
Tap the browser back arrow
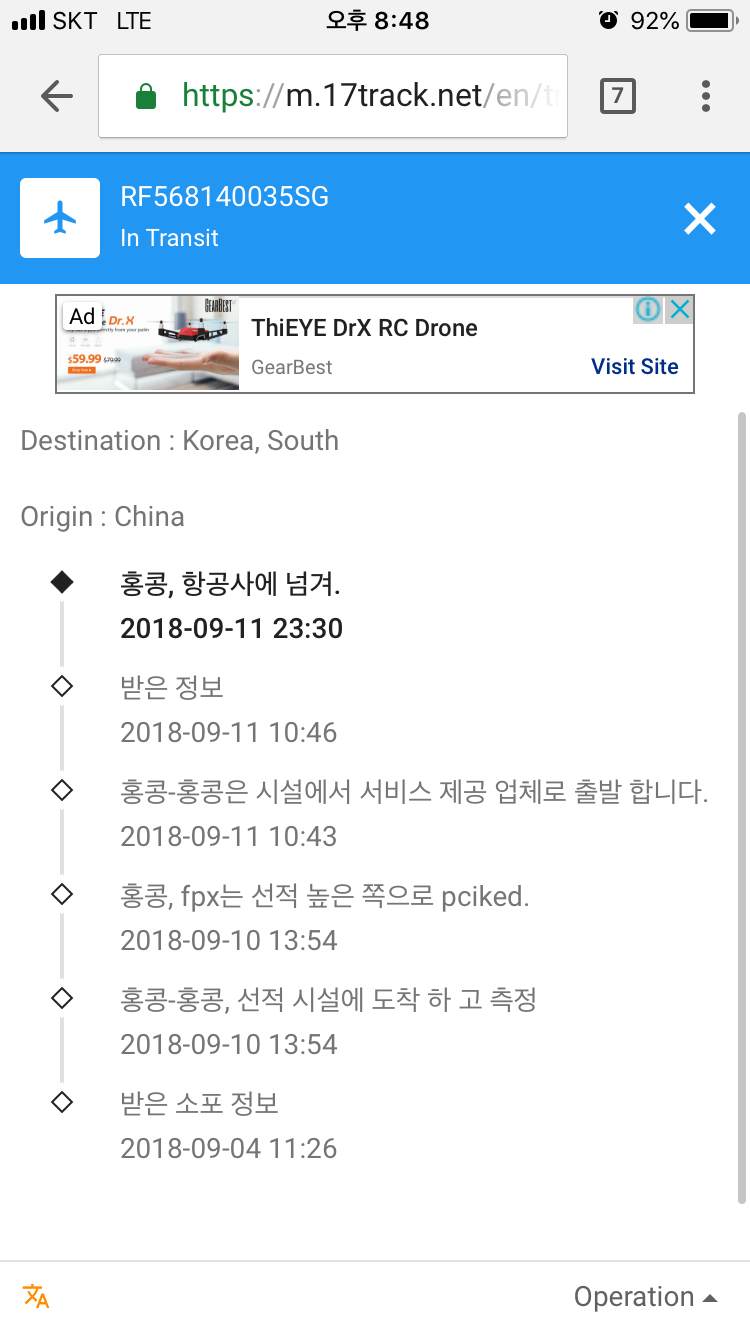[x=57, y=96]
